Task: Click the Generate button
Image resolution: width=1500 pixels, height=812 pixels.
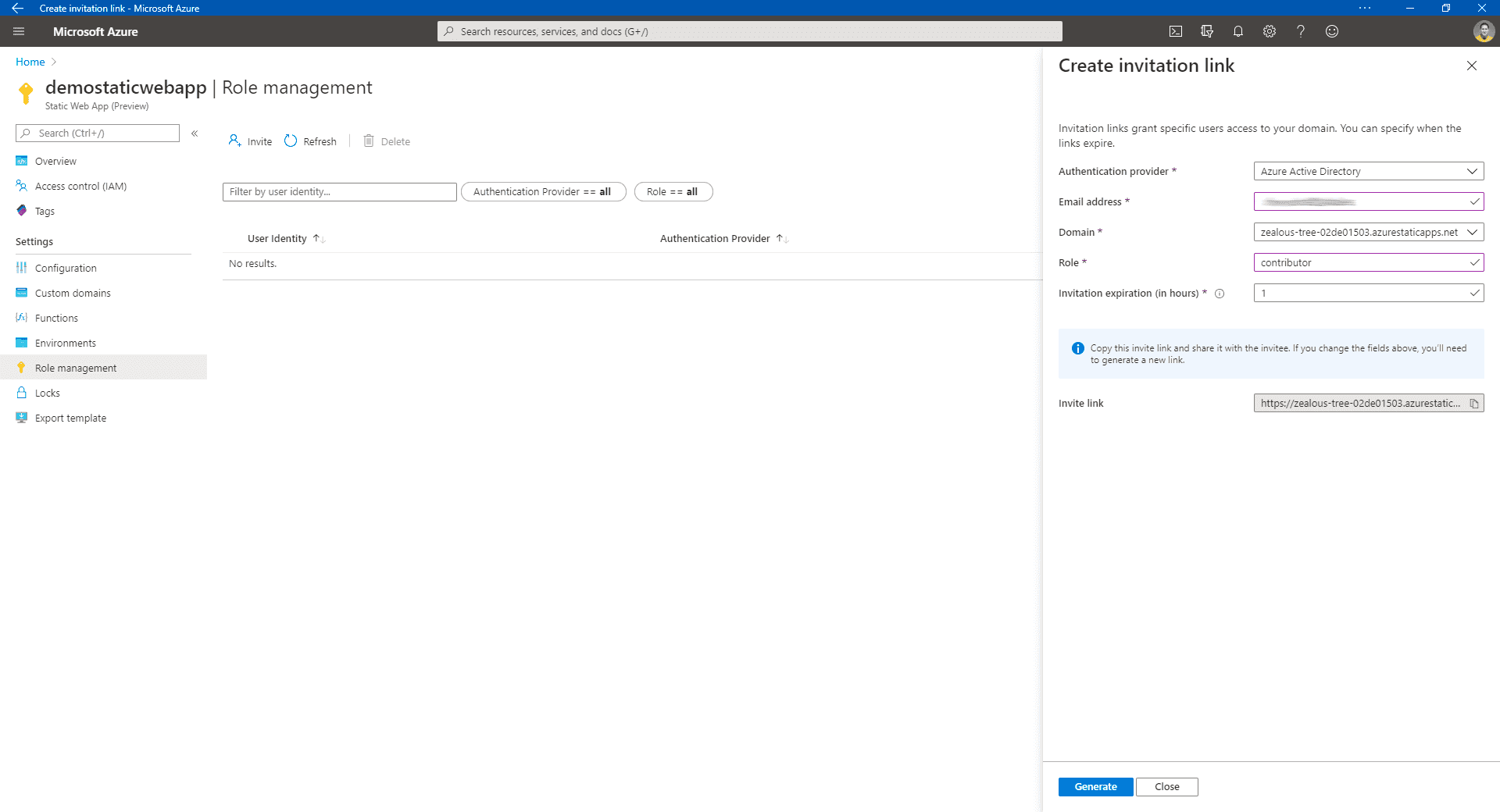Action: click(x=1095, y=787)
